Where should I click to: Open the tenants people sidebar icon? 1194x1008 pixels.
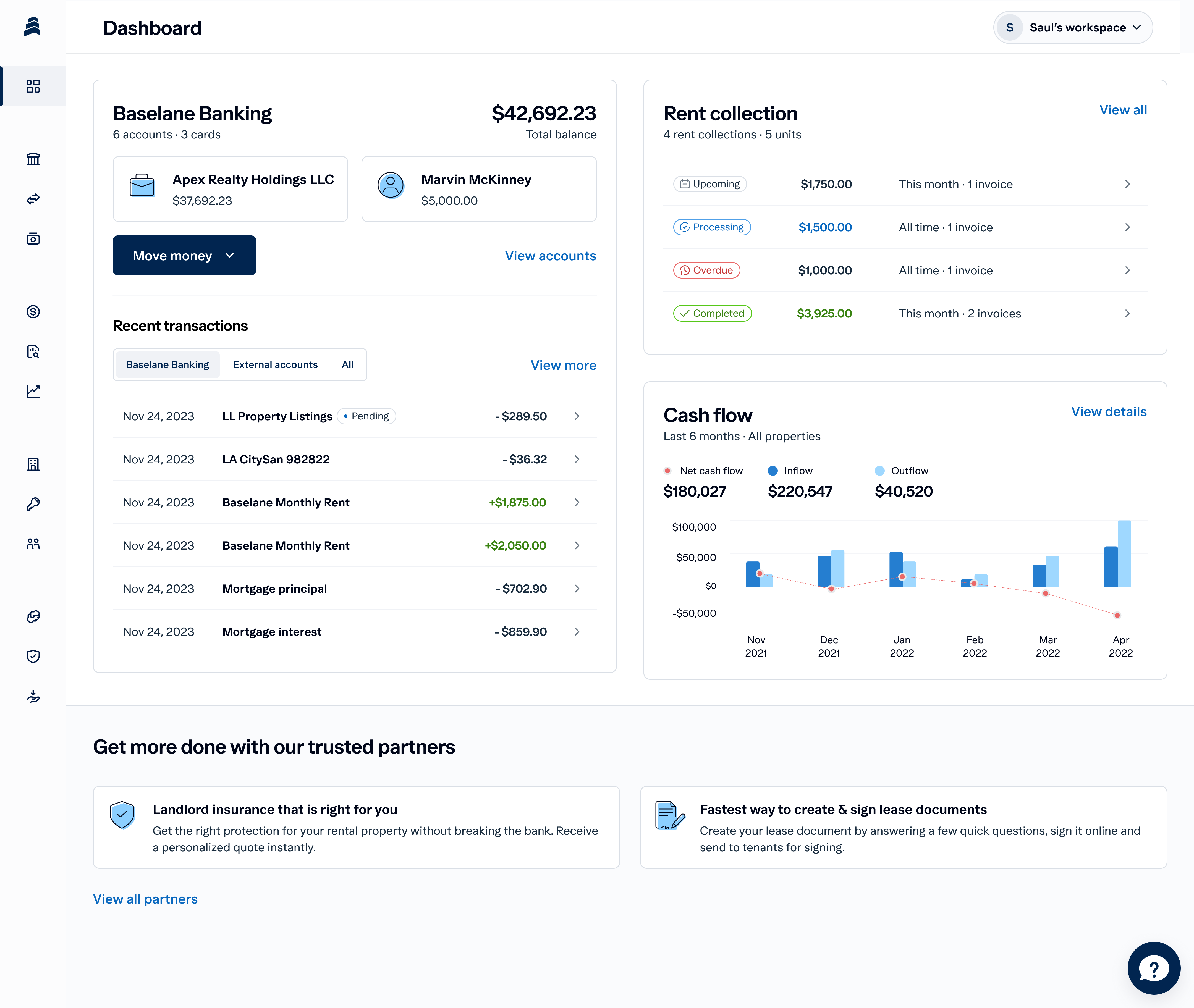(33, 544)
